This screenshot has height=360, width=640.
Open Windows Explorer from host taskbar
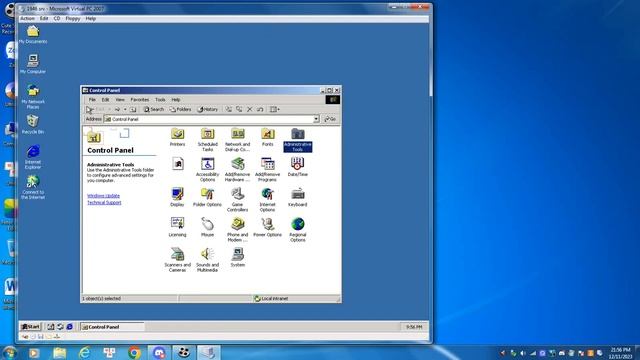point(59,353)
